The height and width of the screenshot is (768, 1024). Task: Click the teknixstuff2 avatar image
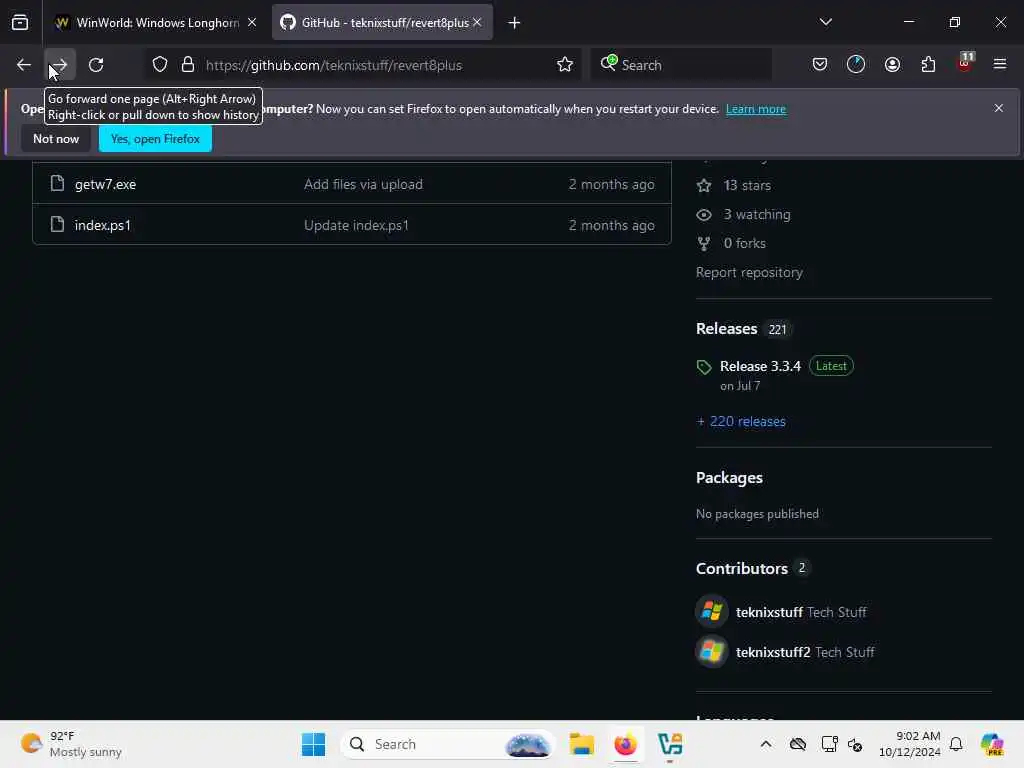(x=712, y=652)
